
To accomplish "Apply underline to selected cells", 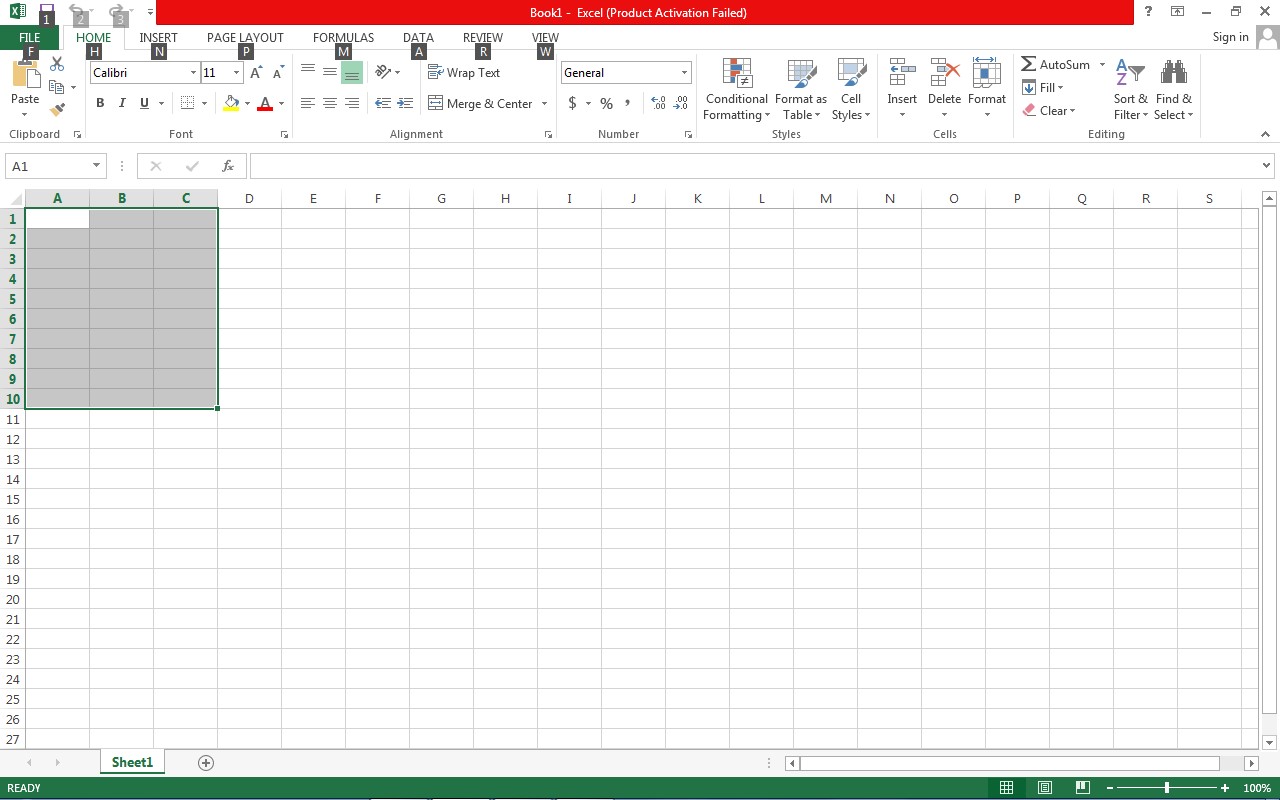I will click(143, 102).
